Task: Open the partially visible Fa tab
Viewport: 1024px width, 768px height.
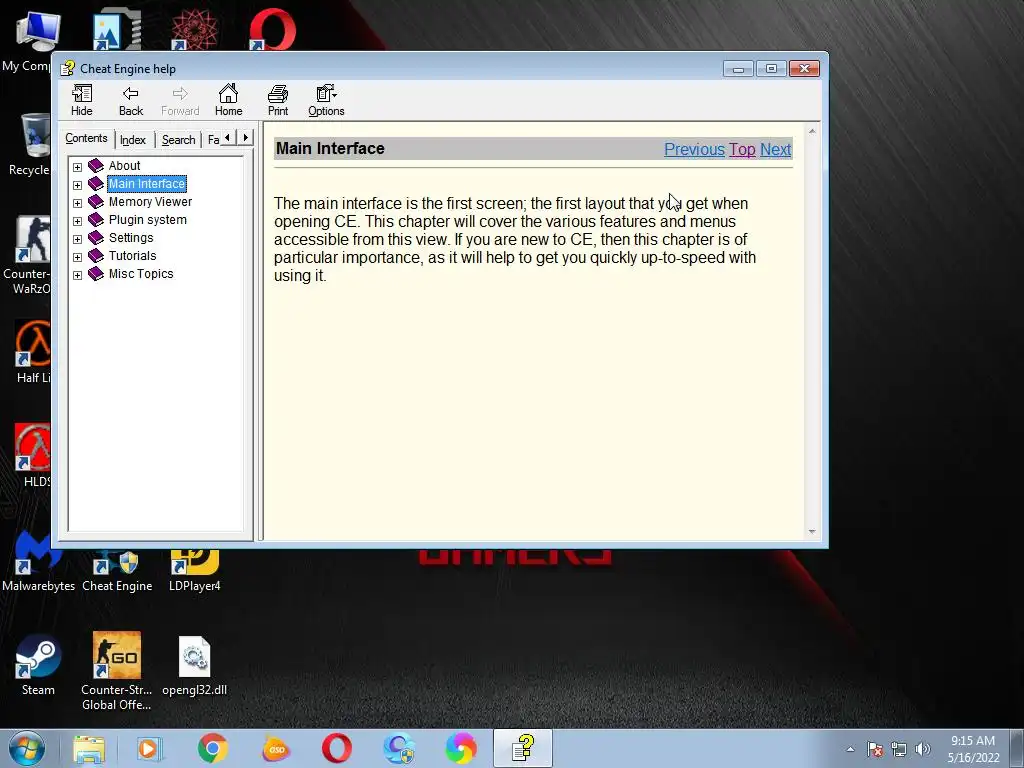Action: (213, 140)
